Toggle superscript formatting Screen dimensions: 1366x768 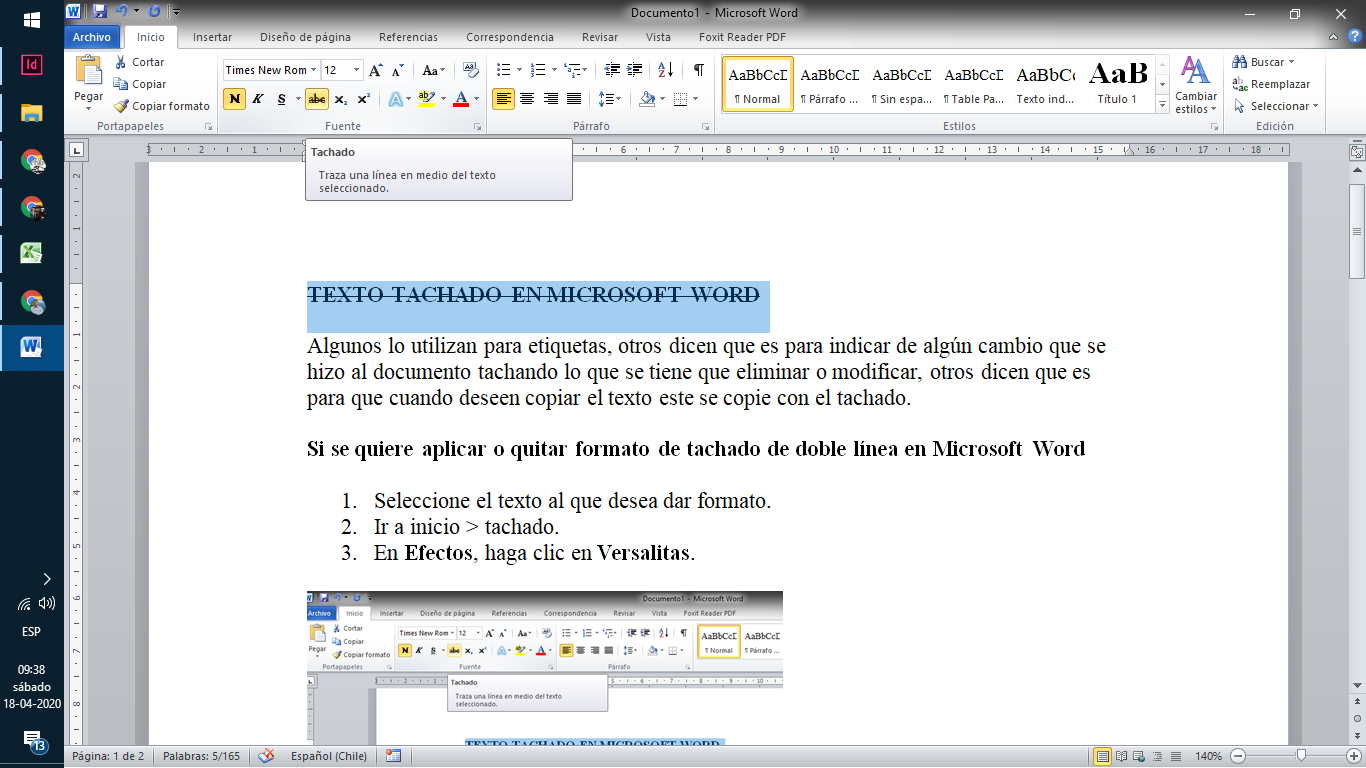tap(363, 99)
